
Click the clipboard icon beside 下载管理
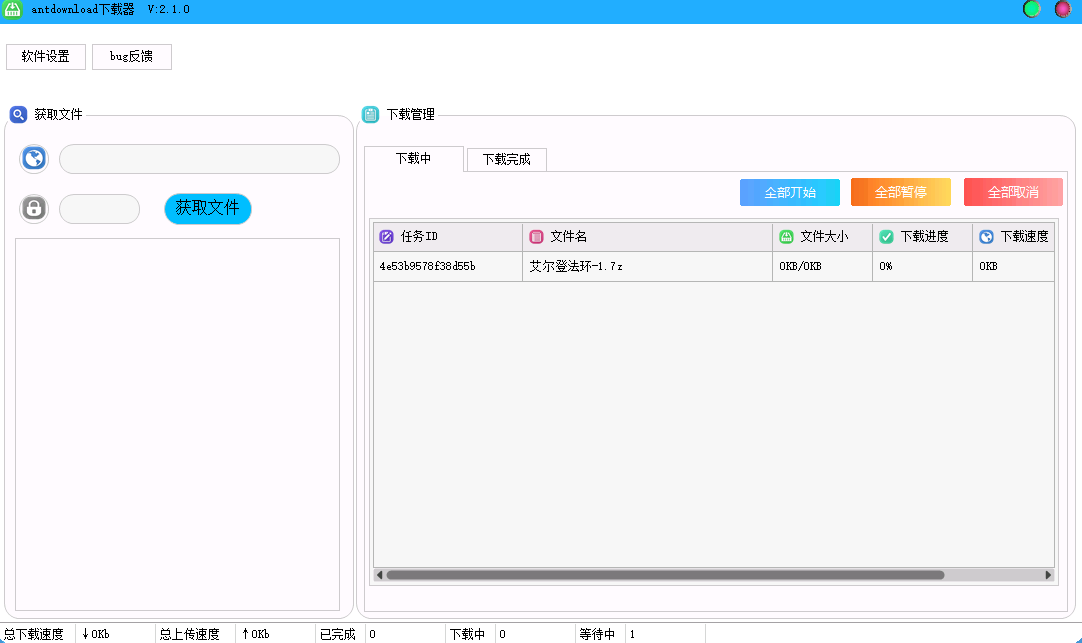371,115
